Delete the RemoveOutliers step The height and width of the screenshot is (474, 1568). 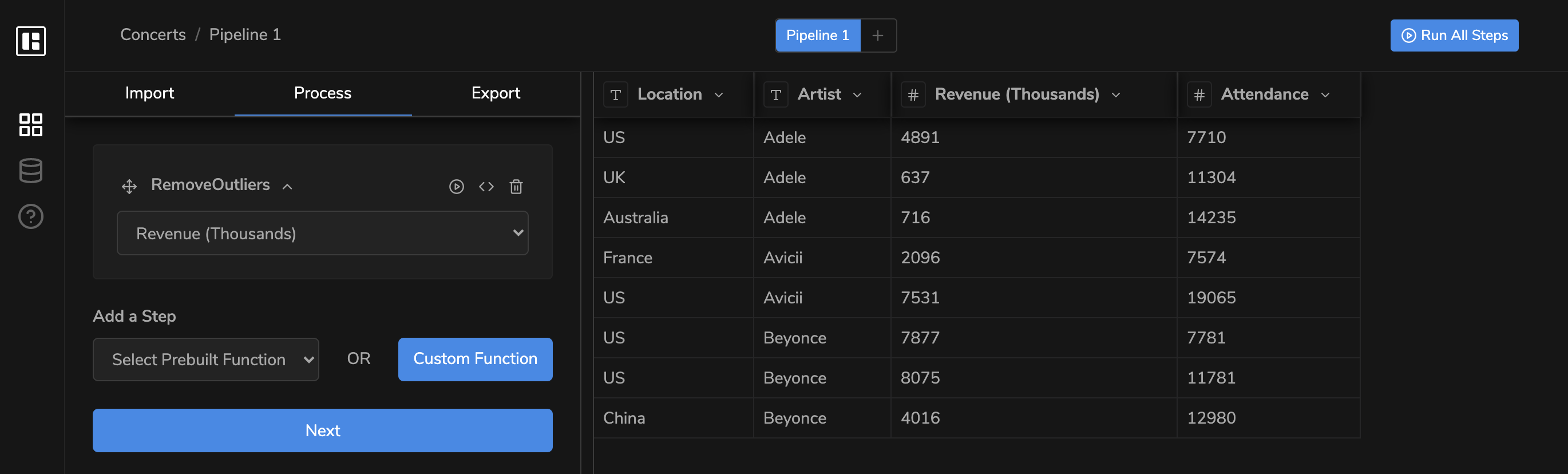(516, 187)
